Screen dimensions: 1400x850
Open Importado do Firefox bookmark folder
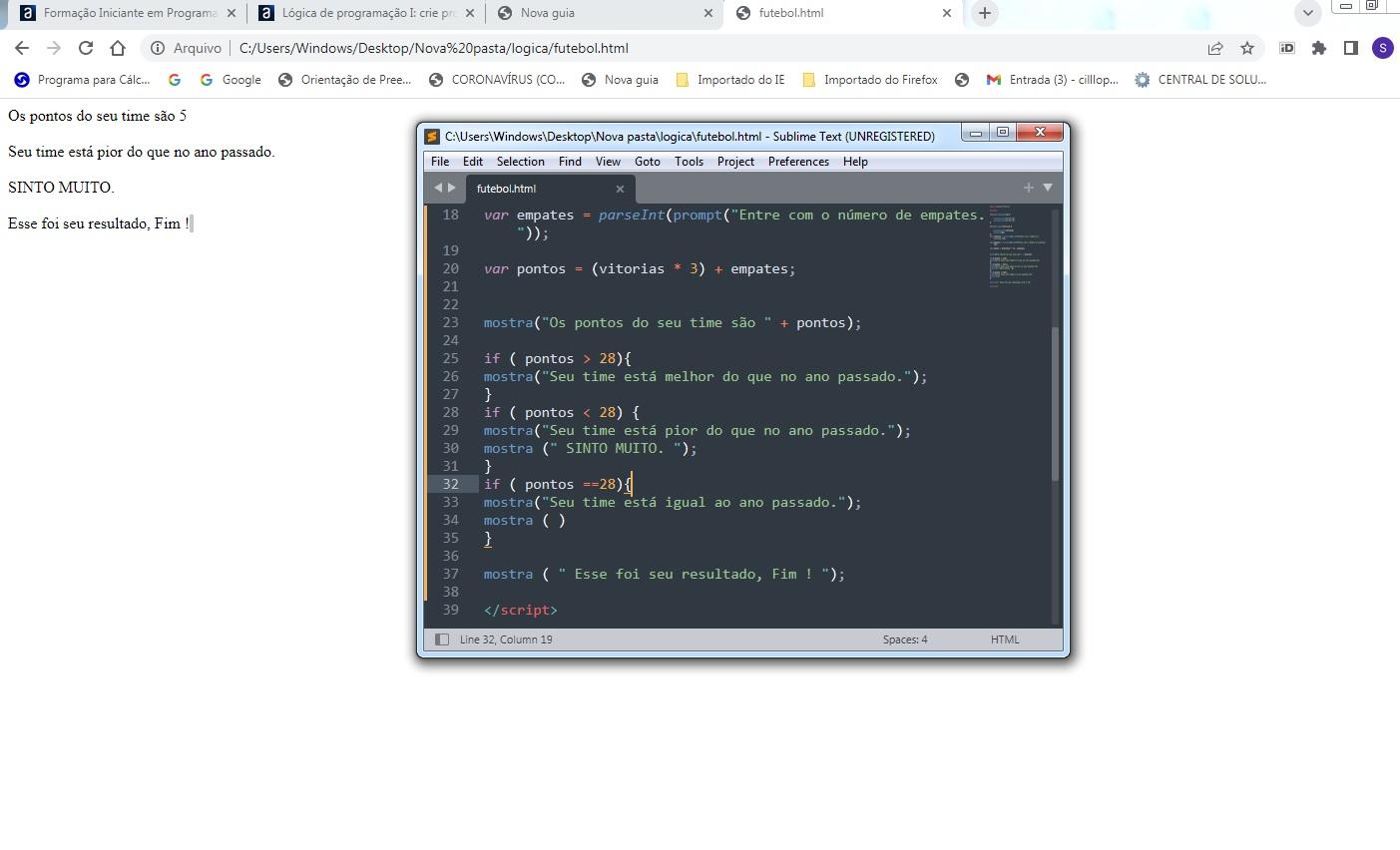870,80
